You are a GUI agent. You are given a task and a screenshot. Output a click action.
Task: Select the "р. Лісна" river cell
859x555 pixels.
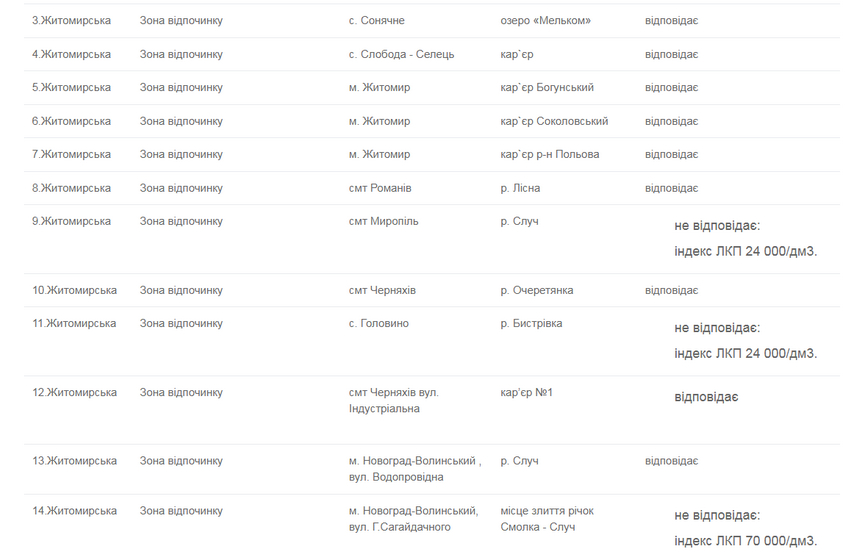521,188
